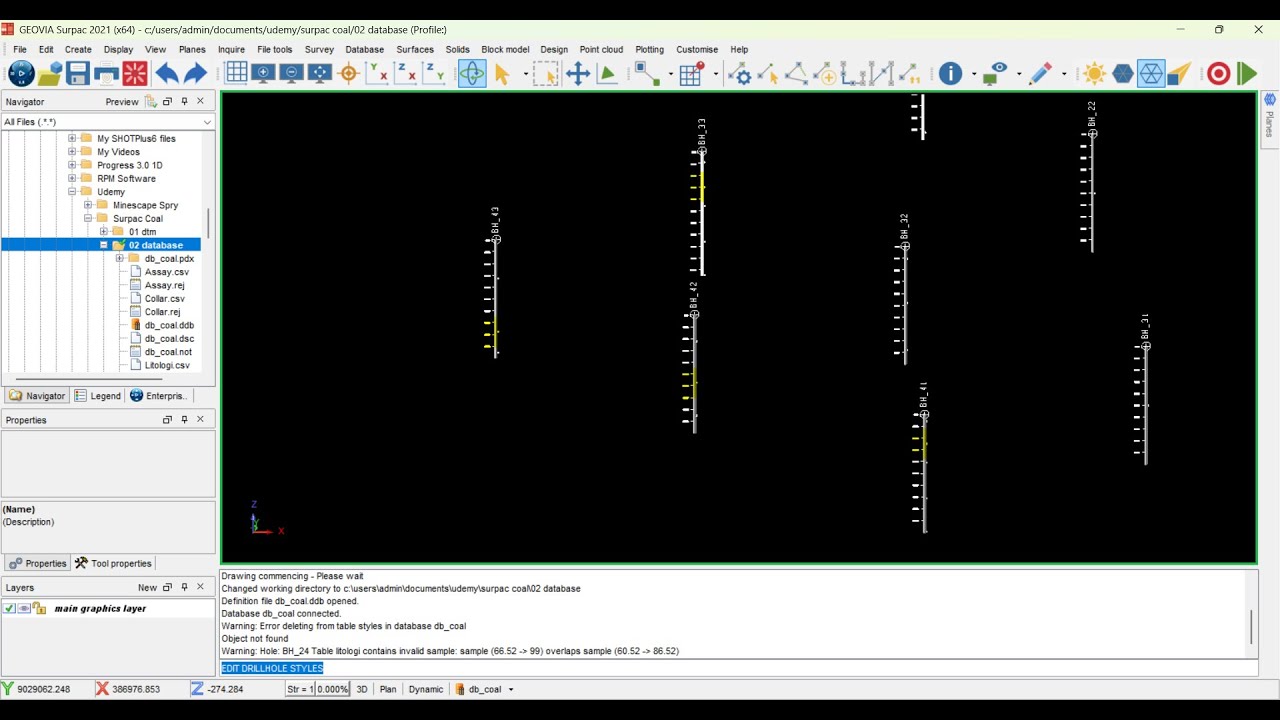Click the blue information icon
The image size is (1280, 720).
950,73
